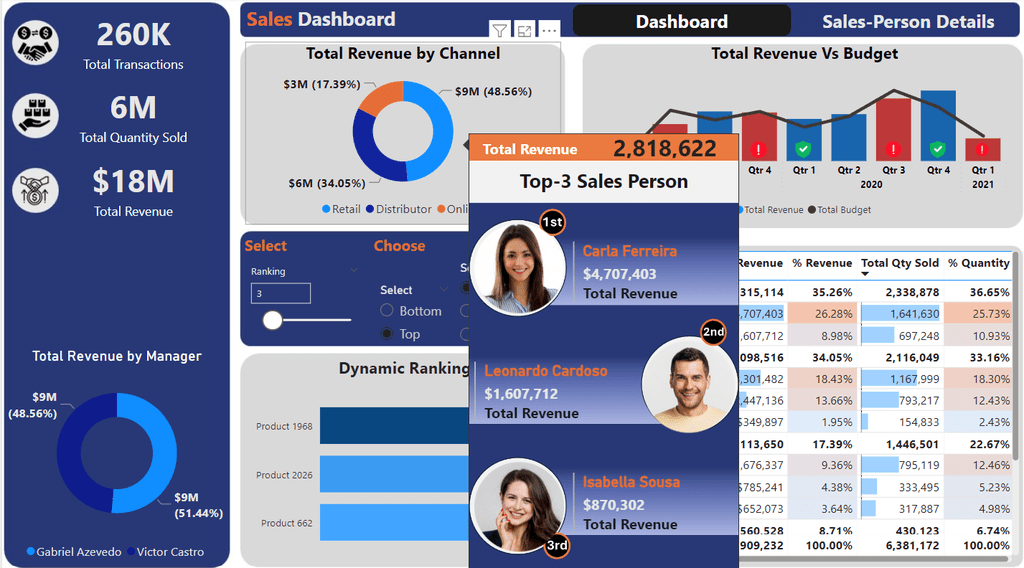
Task: Click sort arrow under Total Qty Sold header
Action: point(865,274)
